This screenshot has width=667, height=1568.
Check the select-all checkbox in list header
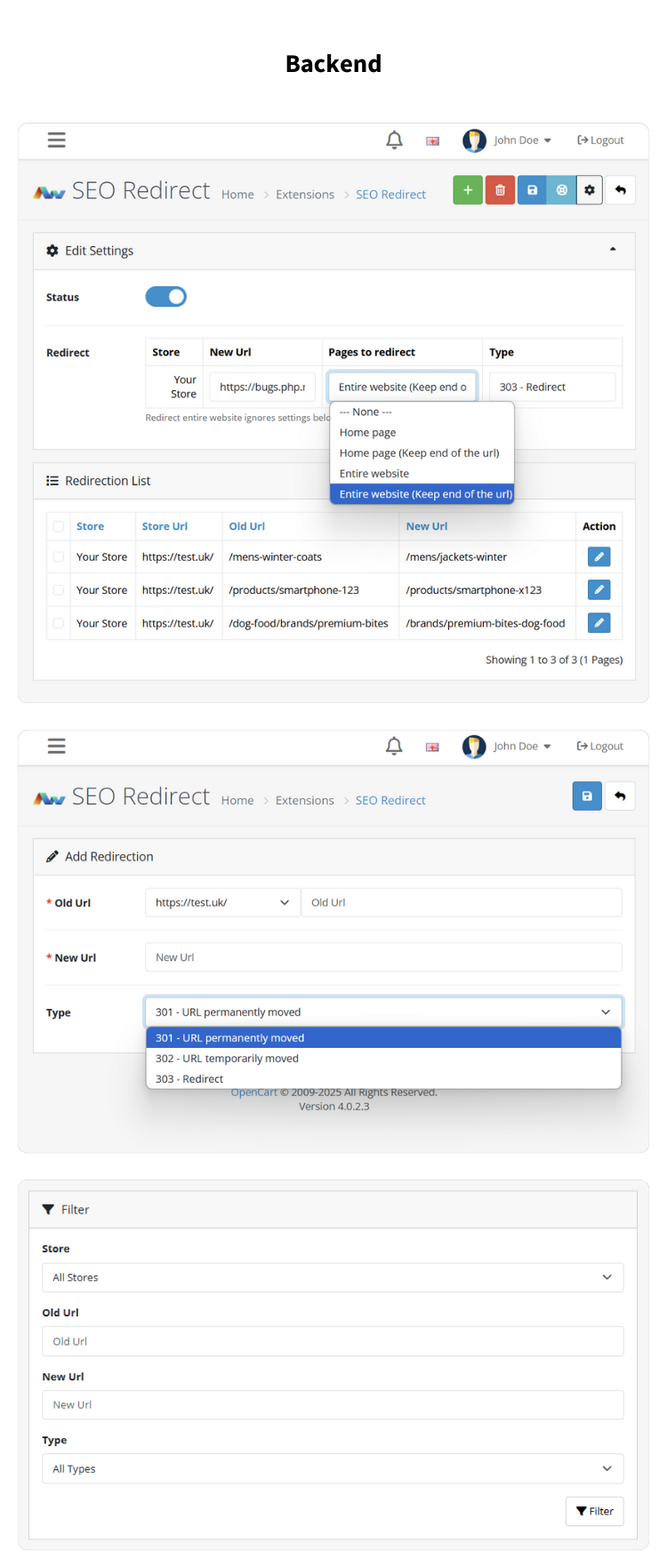coord(59,527)
